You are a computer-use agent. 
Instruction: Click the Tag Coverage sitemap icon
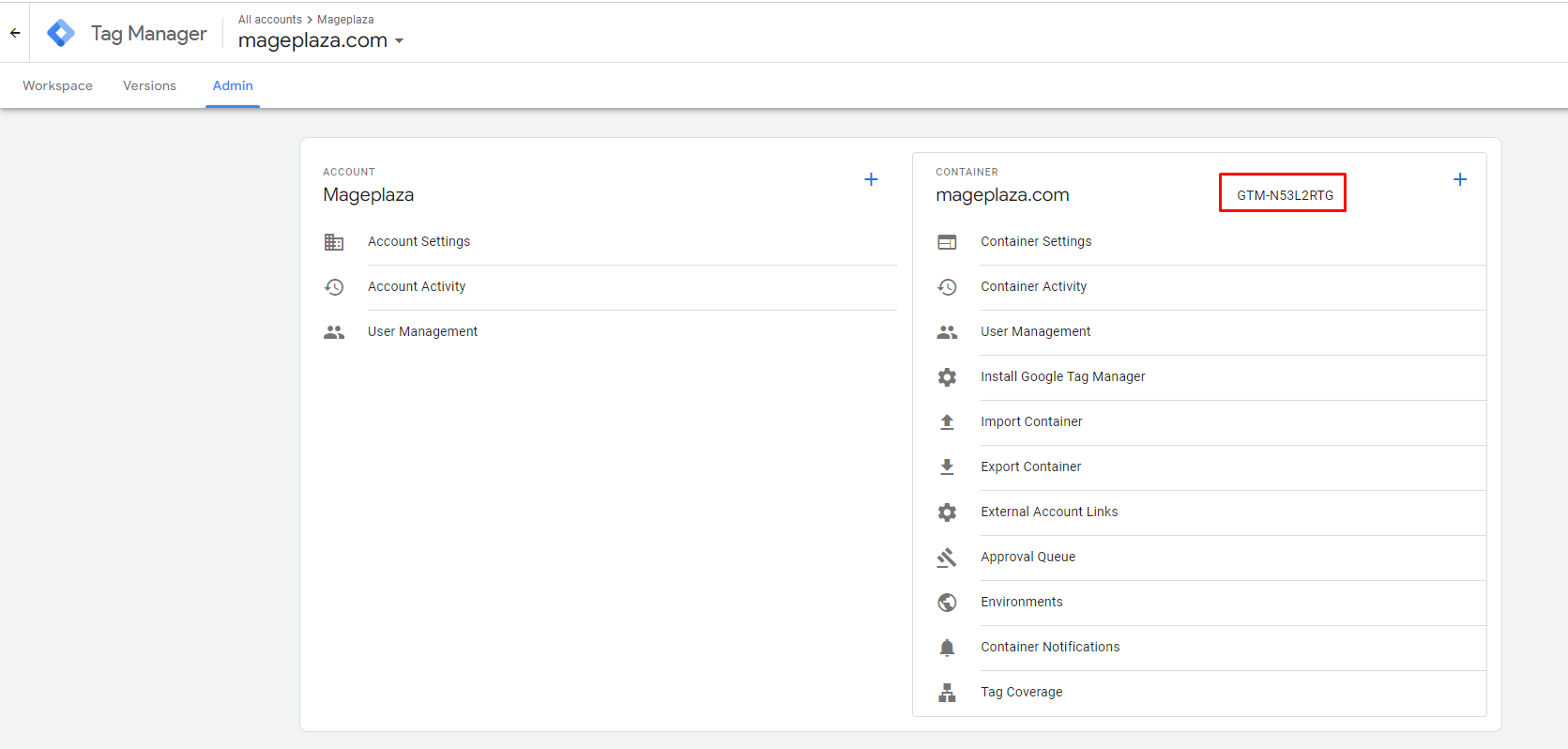947,693
